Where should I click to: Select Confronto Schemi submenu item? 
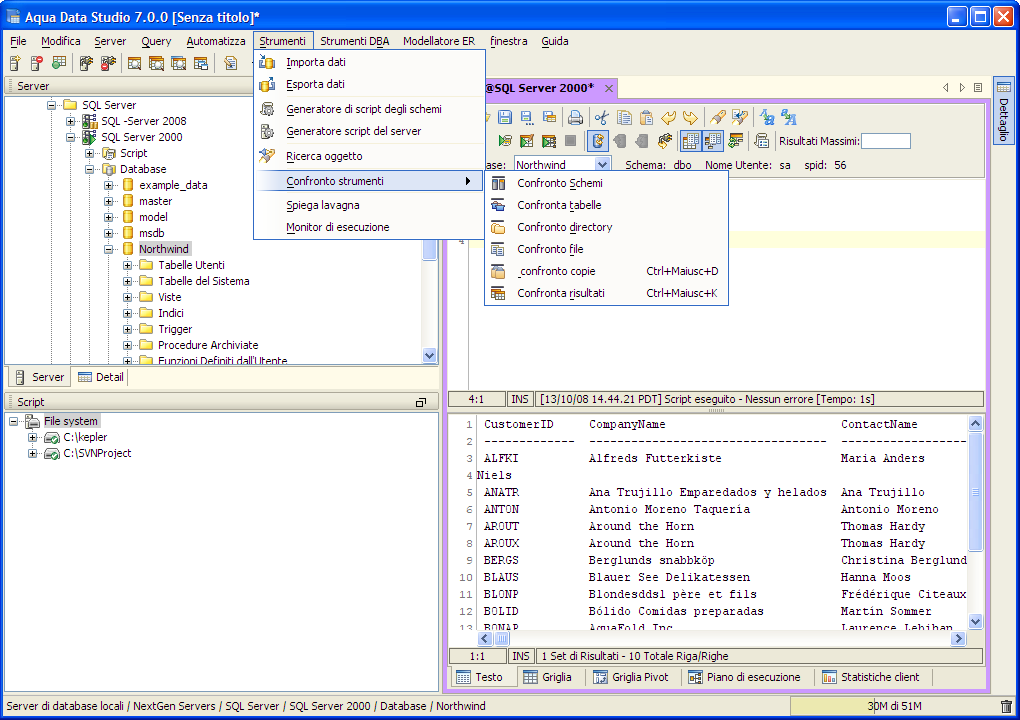point(606,183)
